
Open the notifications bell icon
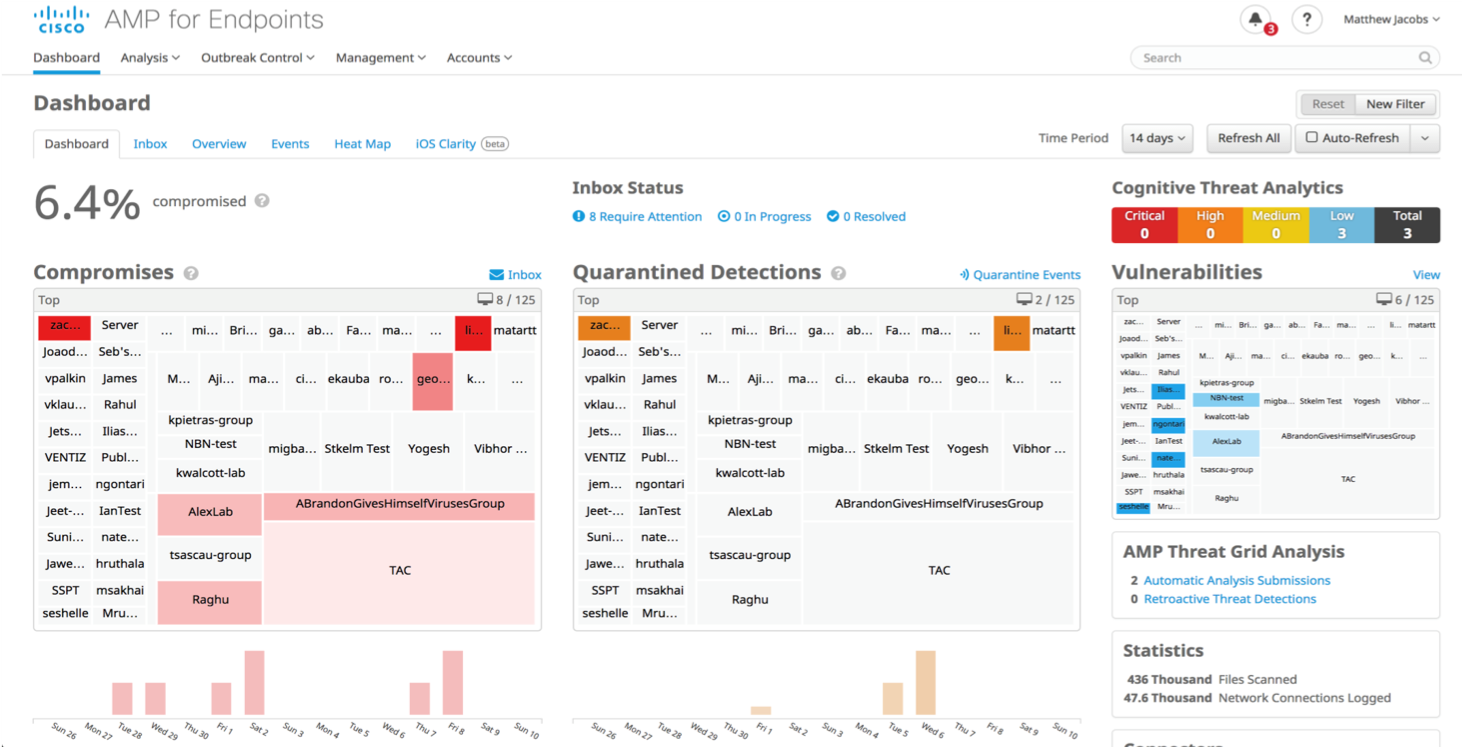1255,19
